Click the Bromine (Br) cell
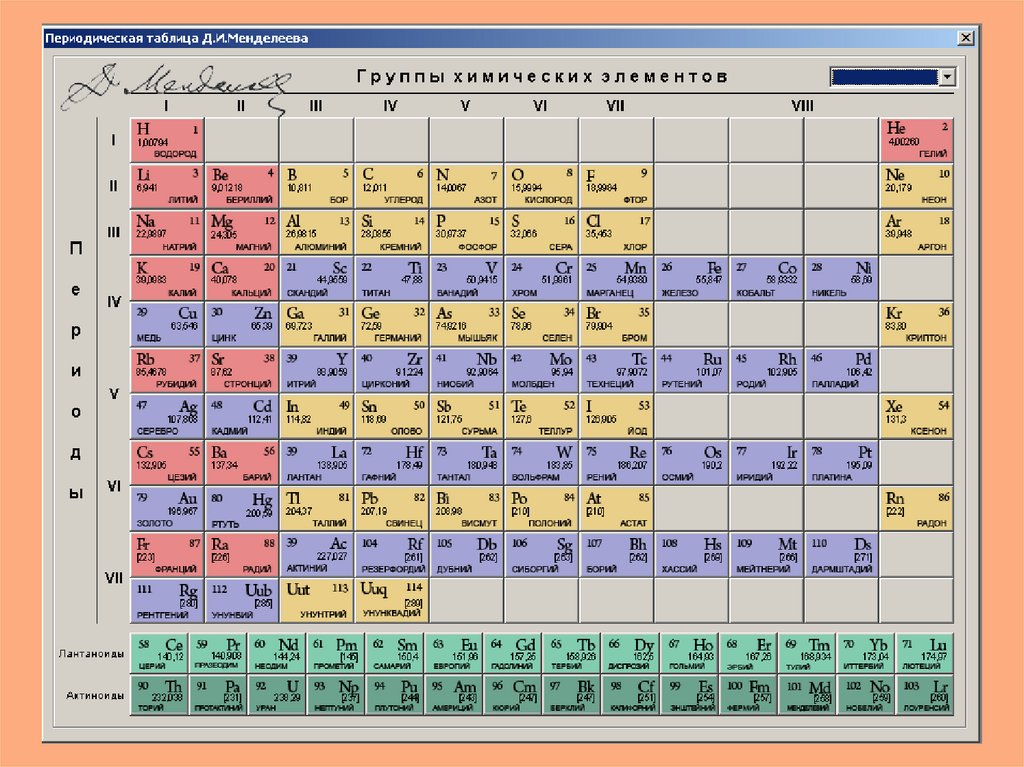 616,324
